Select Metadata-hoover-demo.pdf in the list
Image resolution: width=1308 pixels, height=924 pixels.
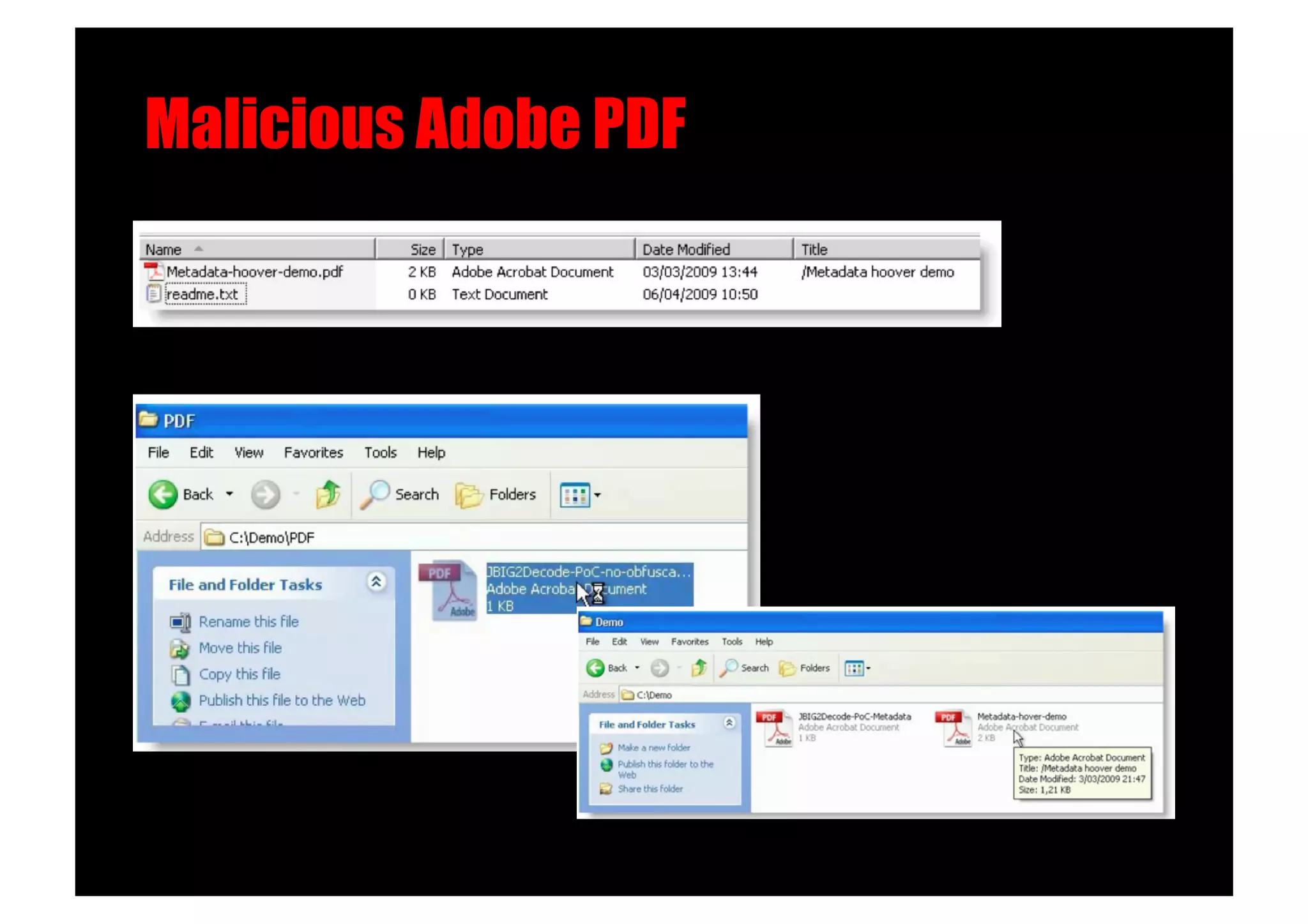(254, 272)
